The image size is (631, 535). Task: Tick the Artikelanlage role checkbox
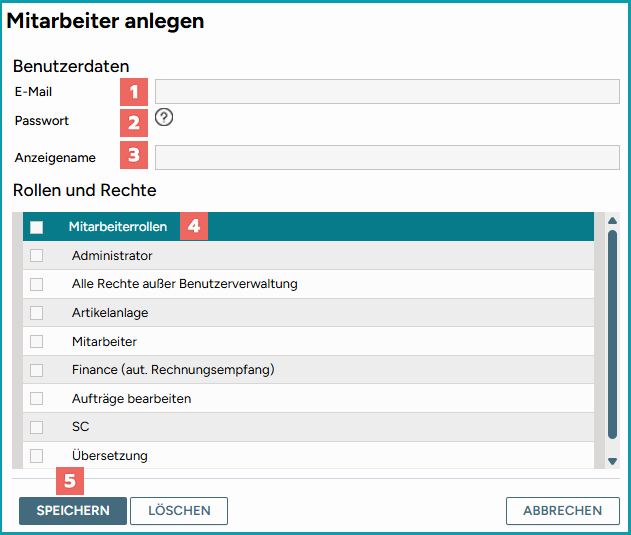36,313
